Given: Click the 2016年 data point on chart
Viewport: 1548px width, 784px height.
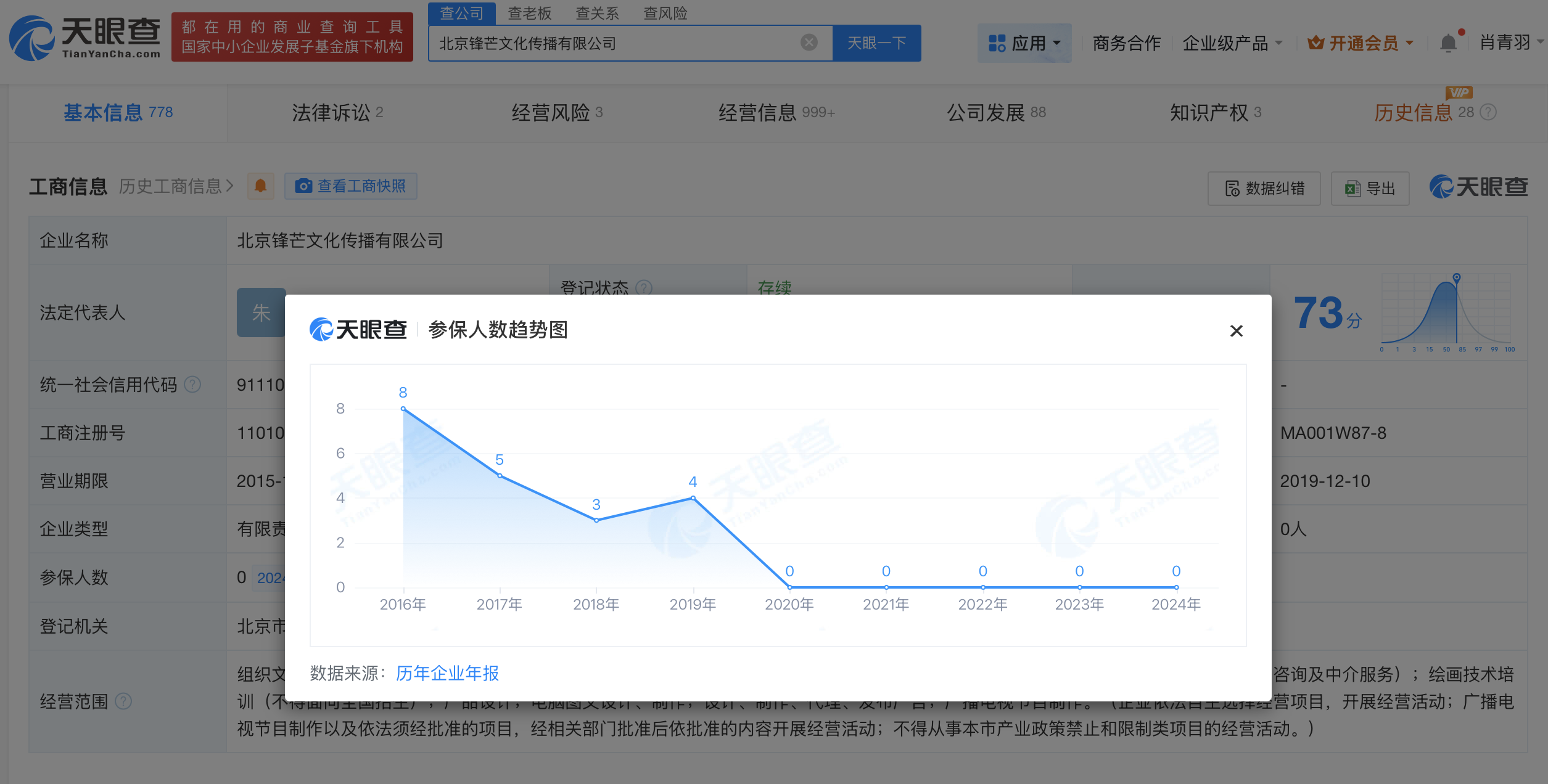Looking at the screenshot, I should coord(403,409).
